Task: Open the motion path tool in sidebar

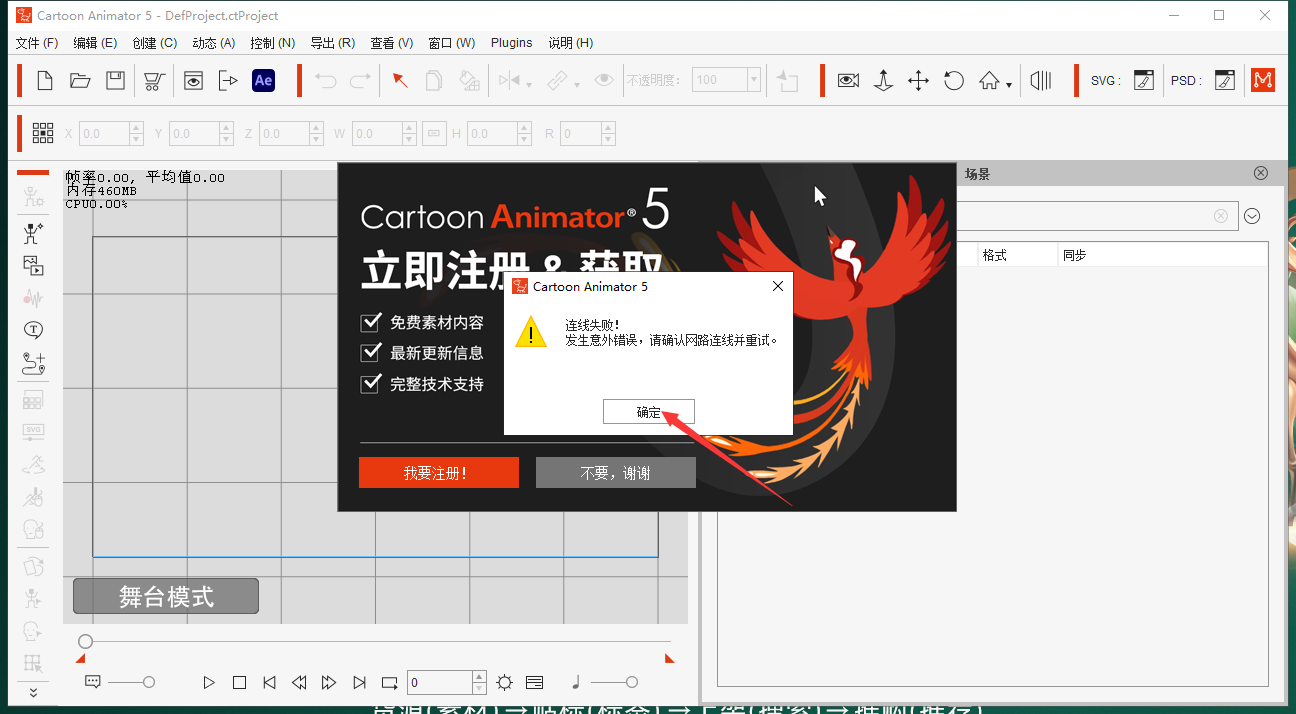Action: (33, 363)
